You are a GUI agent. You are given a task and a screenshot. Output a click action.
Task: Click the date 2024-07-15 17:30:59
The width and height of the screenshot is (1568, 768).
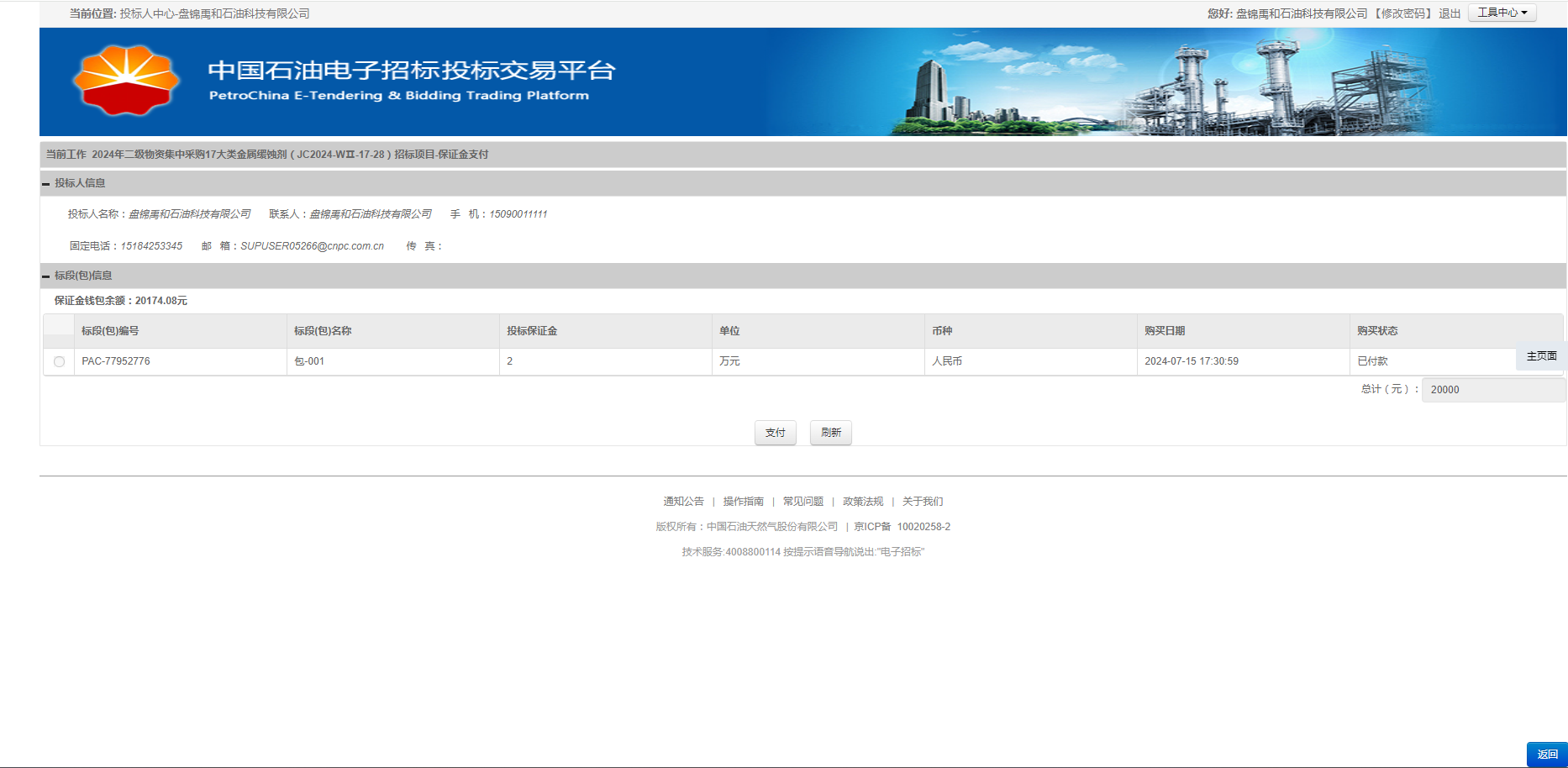pos(1192,361)
